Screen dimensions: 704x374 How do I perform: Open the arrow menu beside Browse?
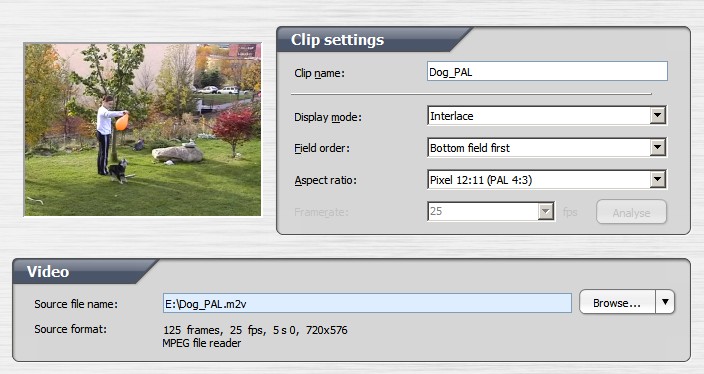pyautogui.click(x=665, y=302)
